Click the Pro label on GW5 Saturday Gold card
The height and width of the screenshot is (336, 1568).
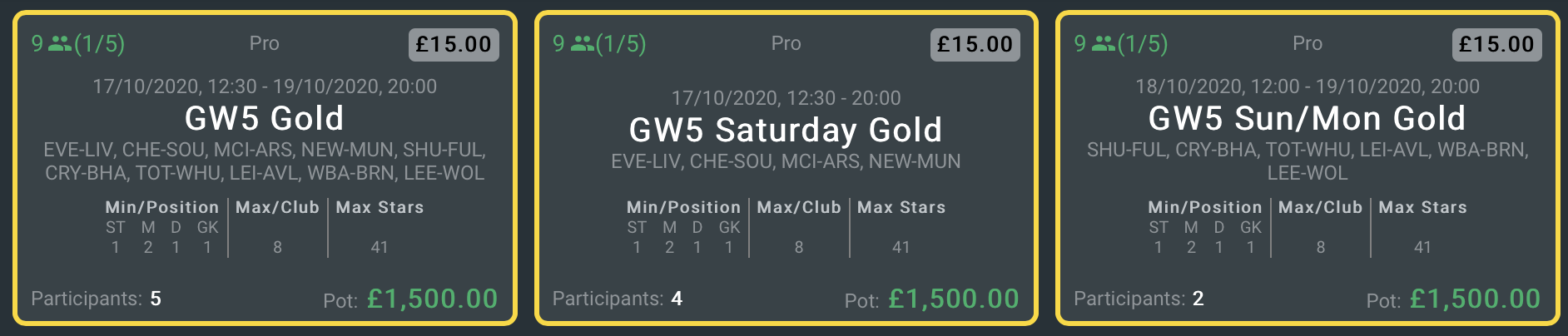point(786,43)
